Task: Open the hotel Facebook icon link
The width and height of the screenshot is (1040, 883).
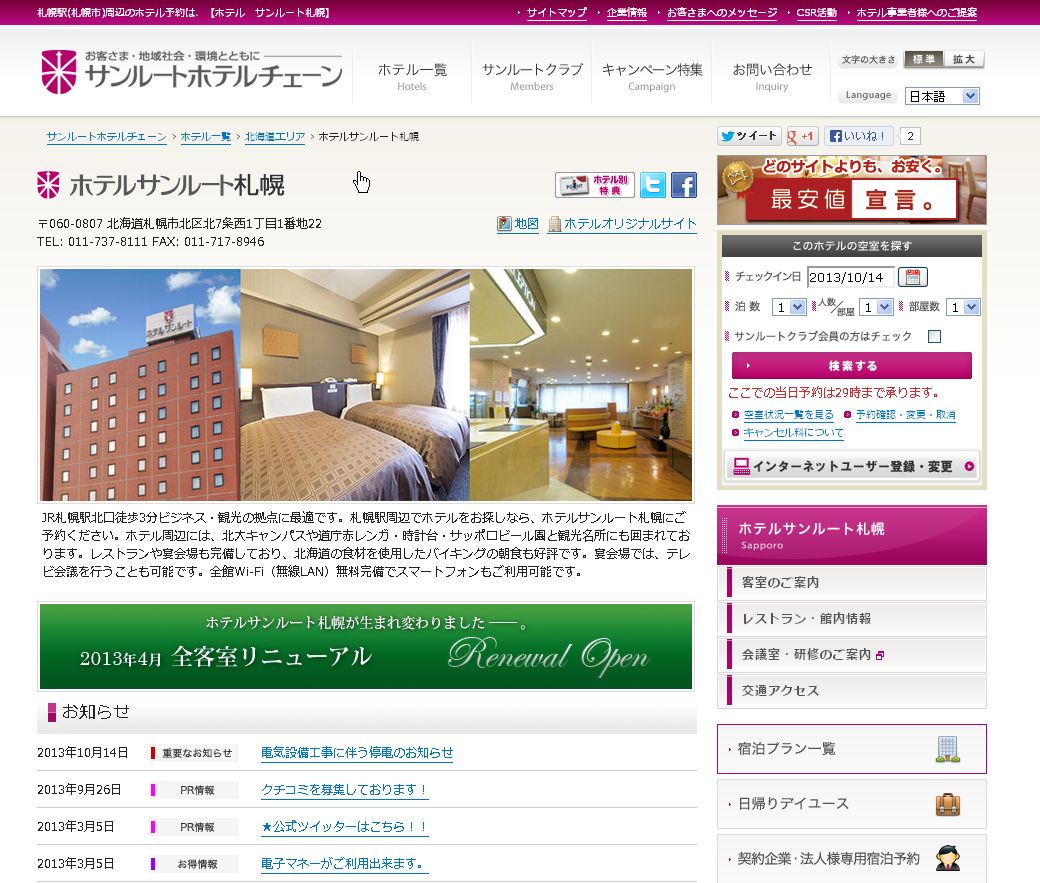Action: coord(684,184)
